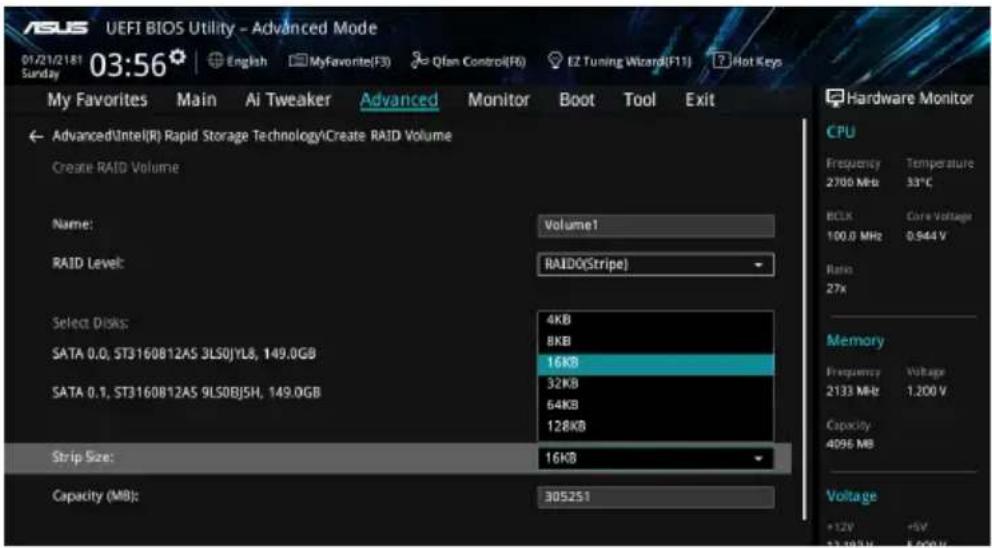Select disk SATA 0.1 ST3160812AS 9LS0BJ5H
Viewport: 992px width, 548px height.
pos(186,393)
